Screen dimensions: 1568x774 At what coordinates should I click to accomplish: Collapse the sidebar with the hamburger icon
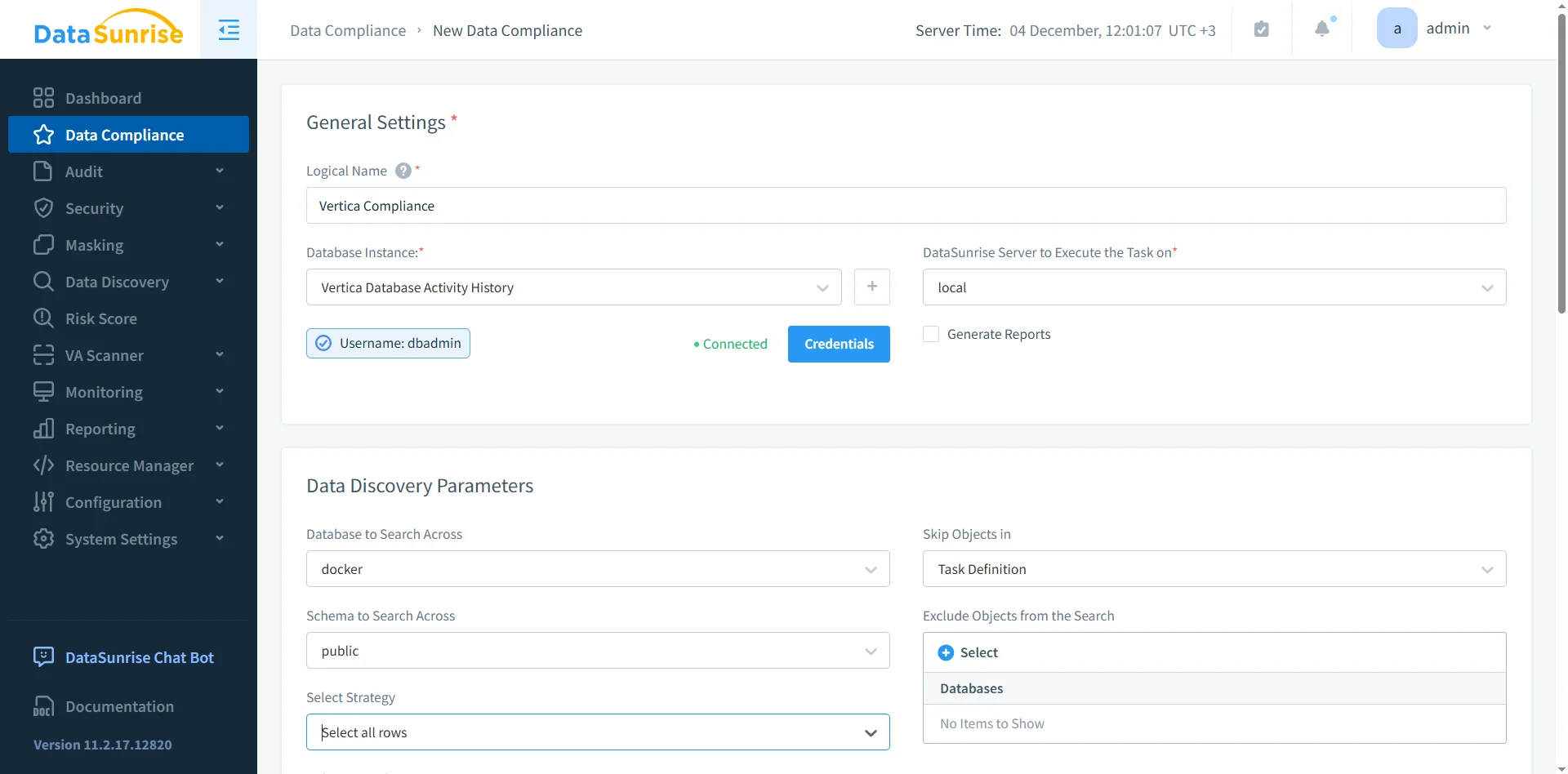pyautogui.click(x=229, y=29)
